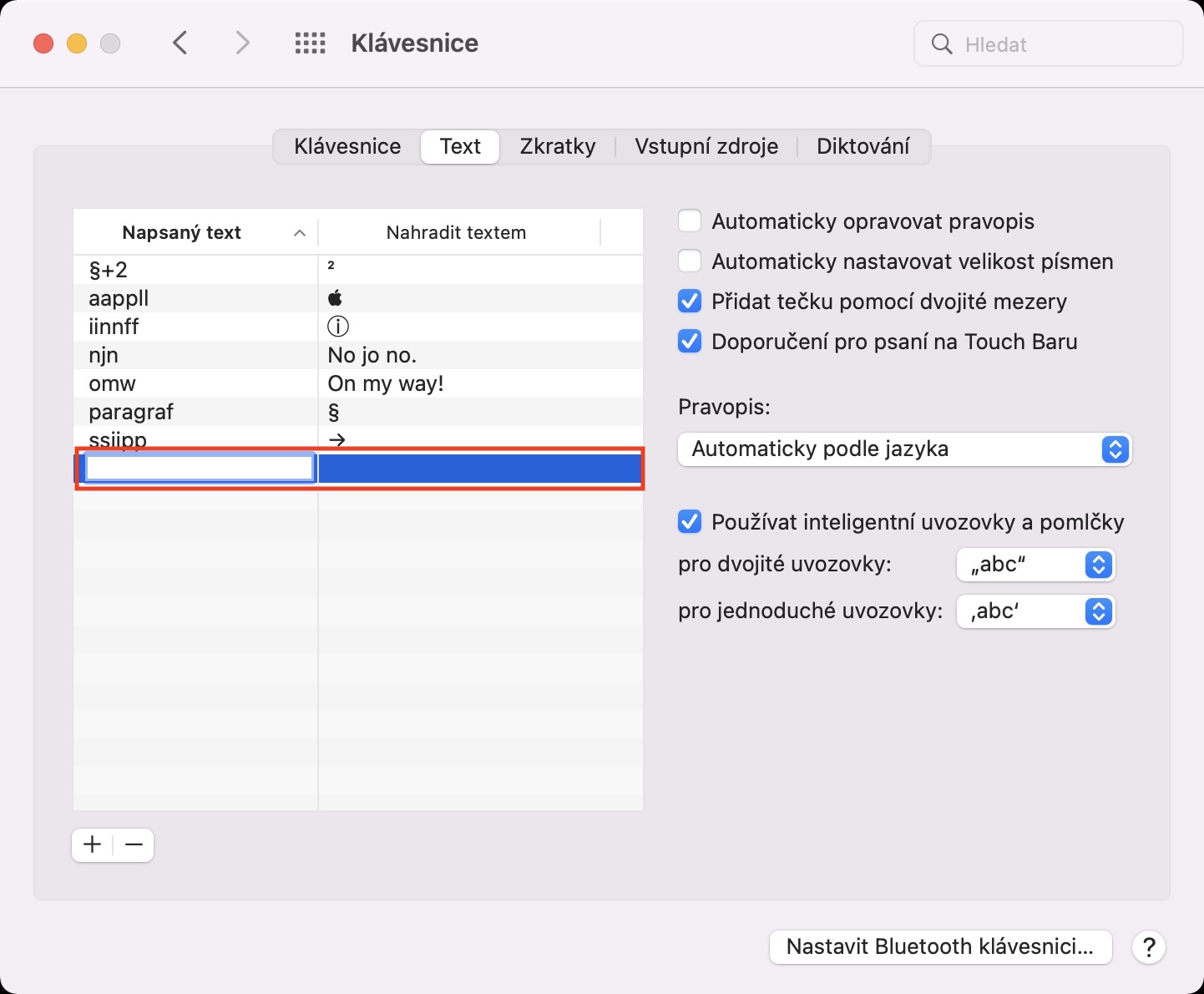This screenshot has width=1204, height=994.
Task: Open the single quotes style dropdown
Action: [x=1035, y=611]
